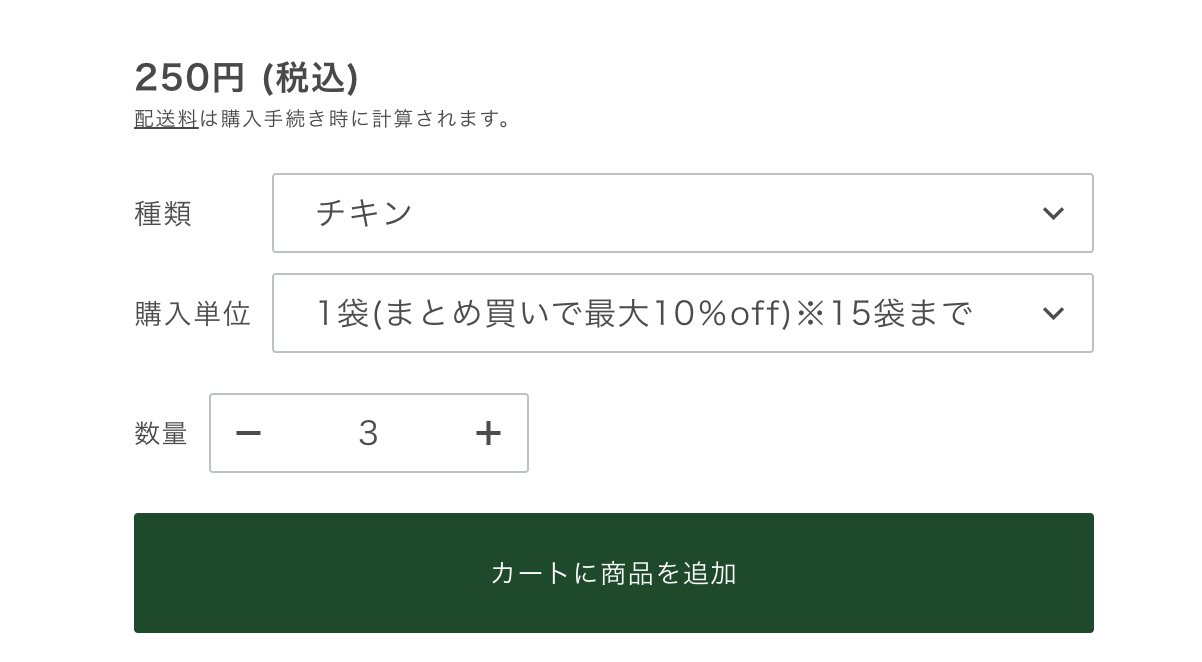1202x662 pixels.
Task: Click the number 3 in the quantity stepper
Action: coord(368,433)
